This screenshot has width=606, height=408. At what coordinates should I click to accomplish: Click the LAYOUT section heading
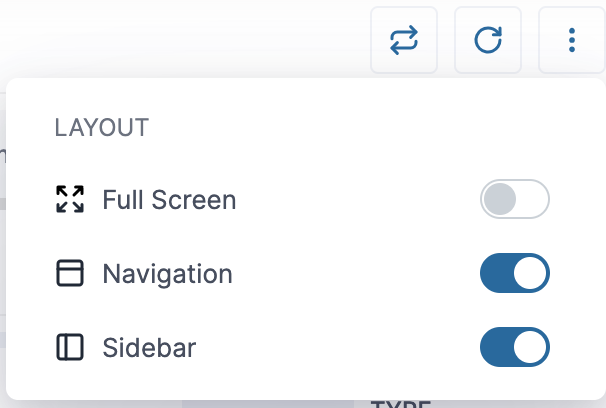tap(101, 127)
